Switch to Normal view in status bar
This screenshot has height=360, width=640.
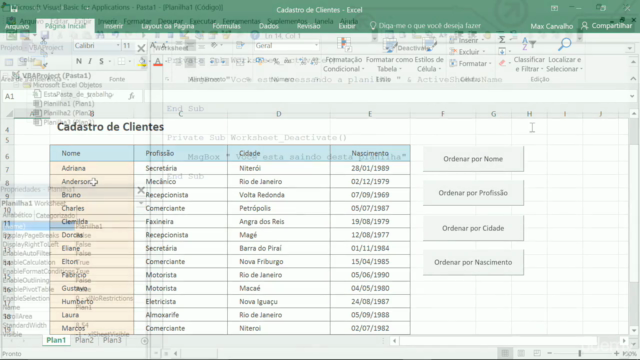click(x=505, y=353)
